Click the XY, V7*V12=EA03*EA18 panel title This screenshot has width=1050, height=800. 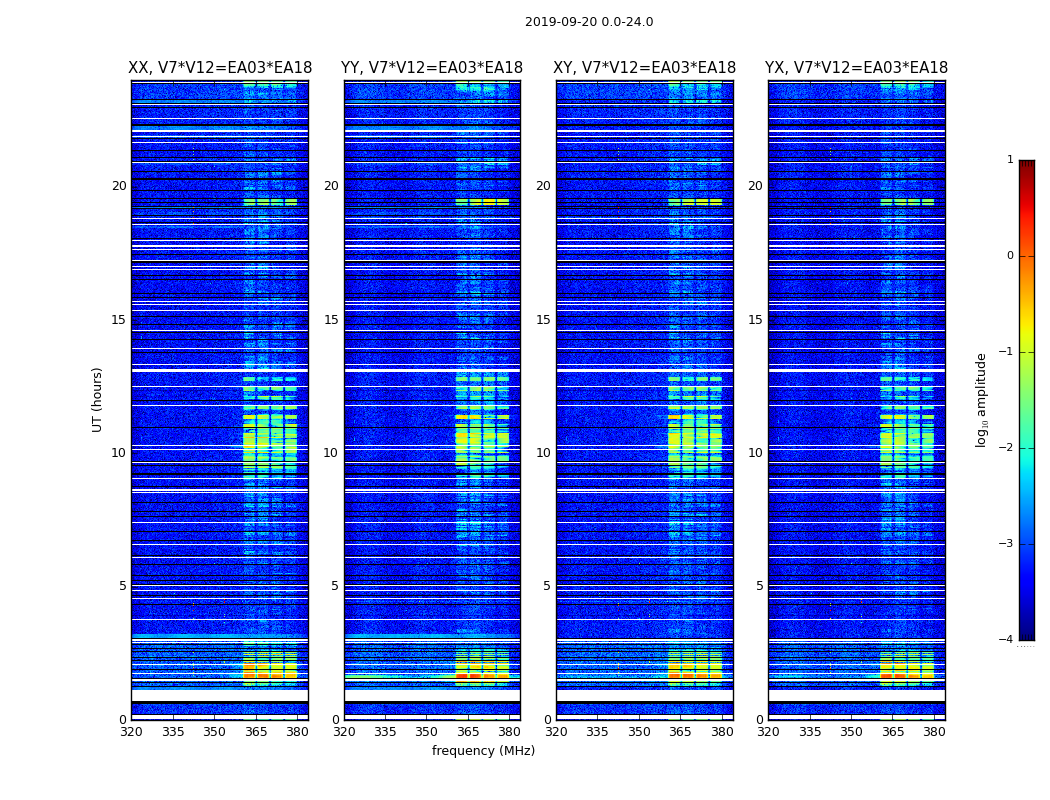coord(644,68)
